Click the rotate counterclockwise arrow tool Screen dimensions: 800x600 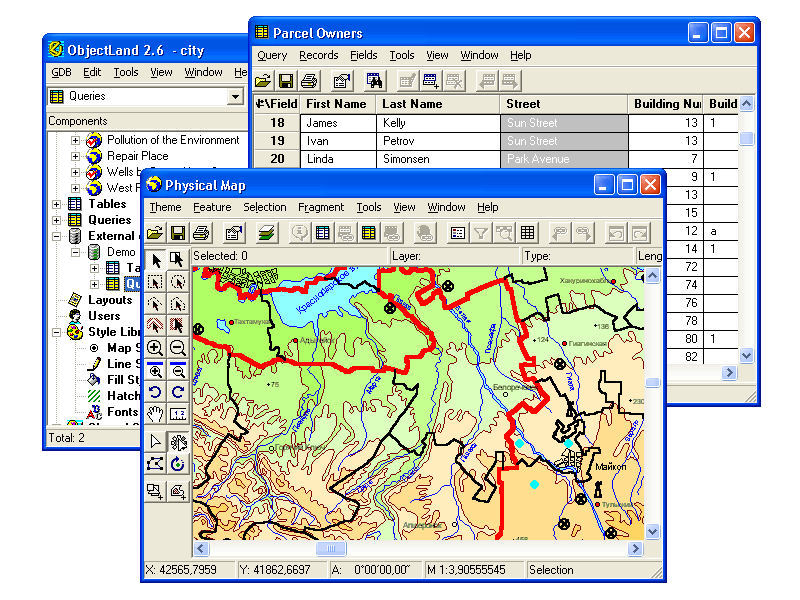pos(155,391)
